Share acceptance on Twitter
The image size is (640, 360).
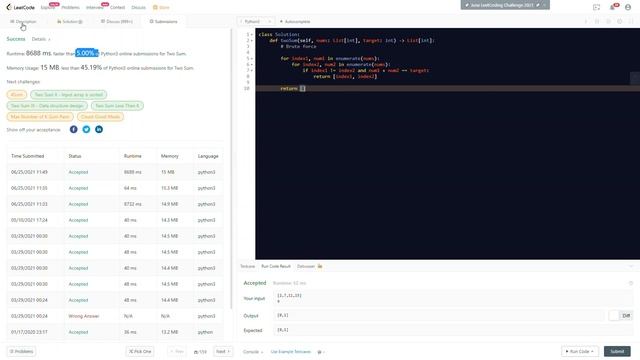(x=86, y=129)
